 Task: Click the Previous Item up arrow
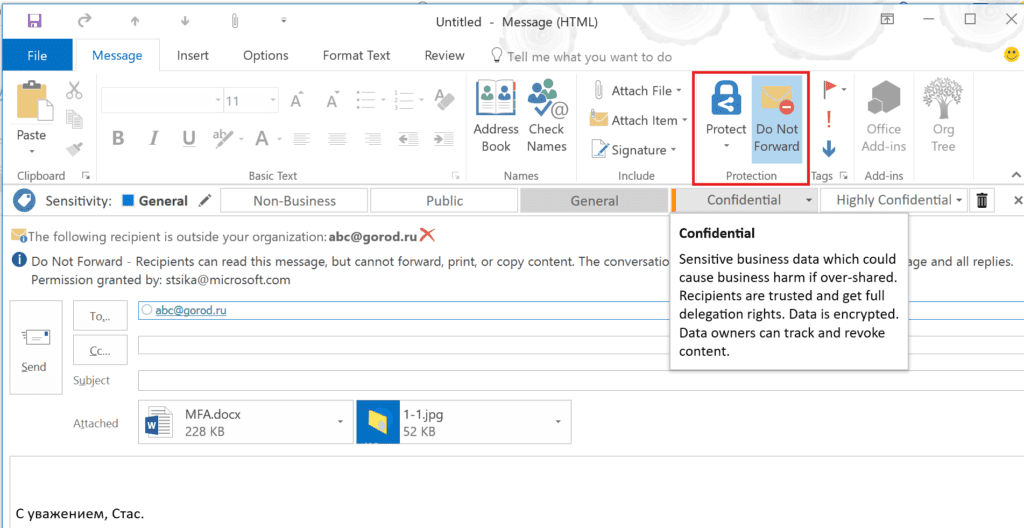click(x=135, y=21)
